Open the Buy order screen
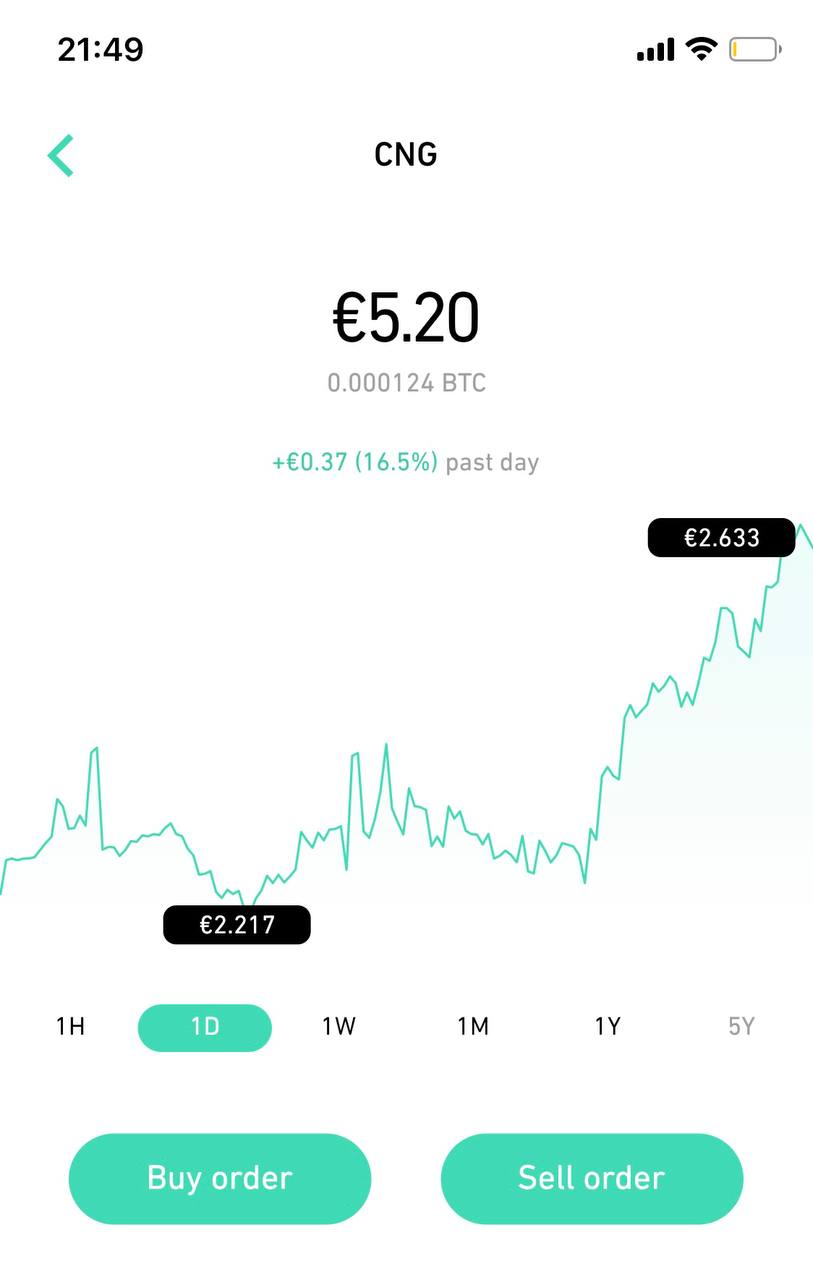This screenshot has width=813, height=1280. pos(220,1178)
